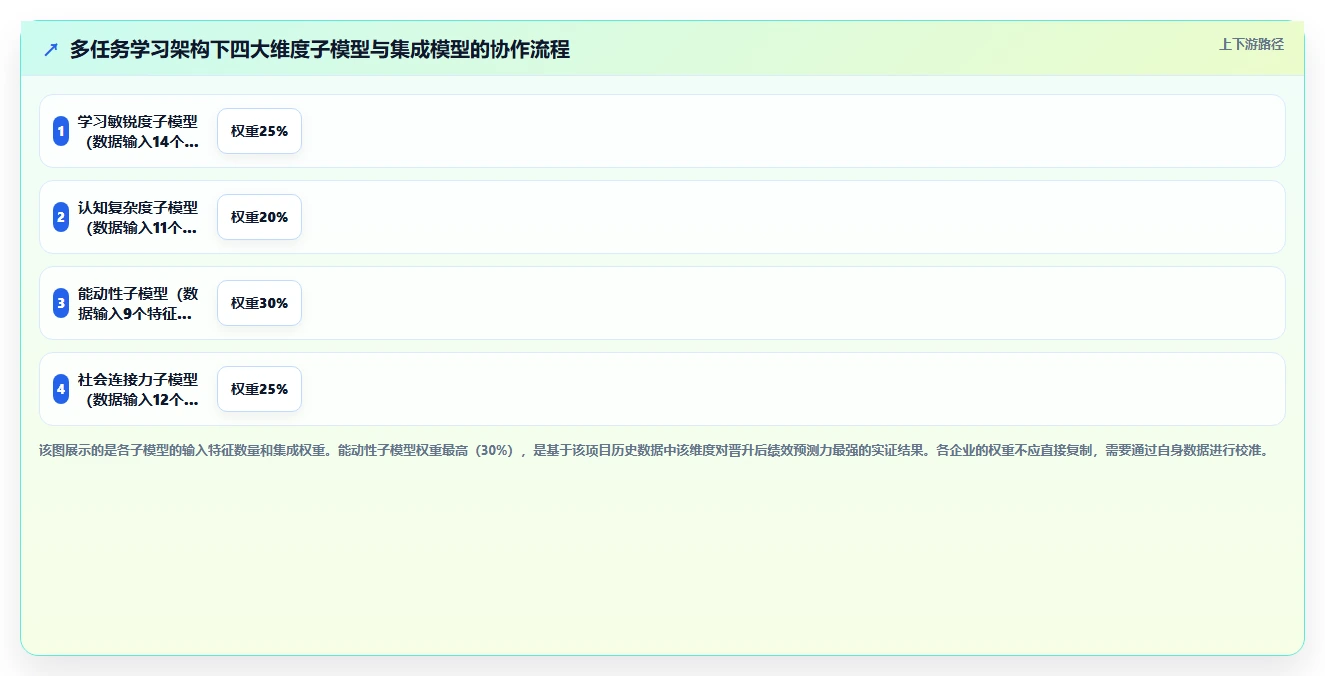This screenshot has height=676, width=1325.
Task: Open the 认知复杂度子模型 item text
Action: [x=138, y=217]
